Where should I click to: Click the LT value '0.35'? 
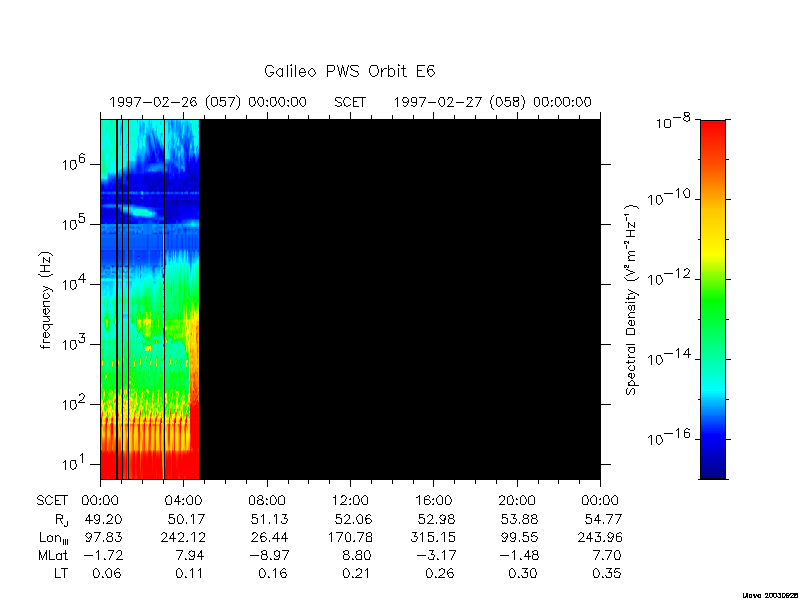coord(607,573)
